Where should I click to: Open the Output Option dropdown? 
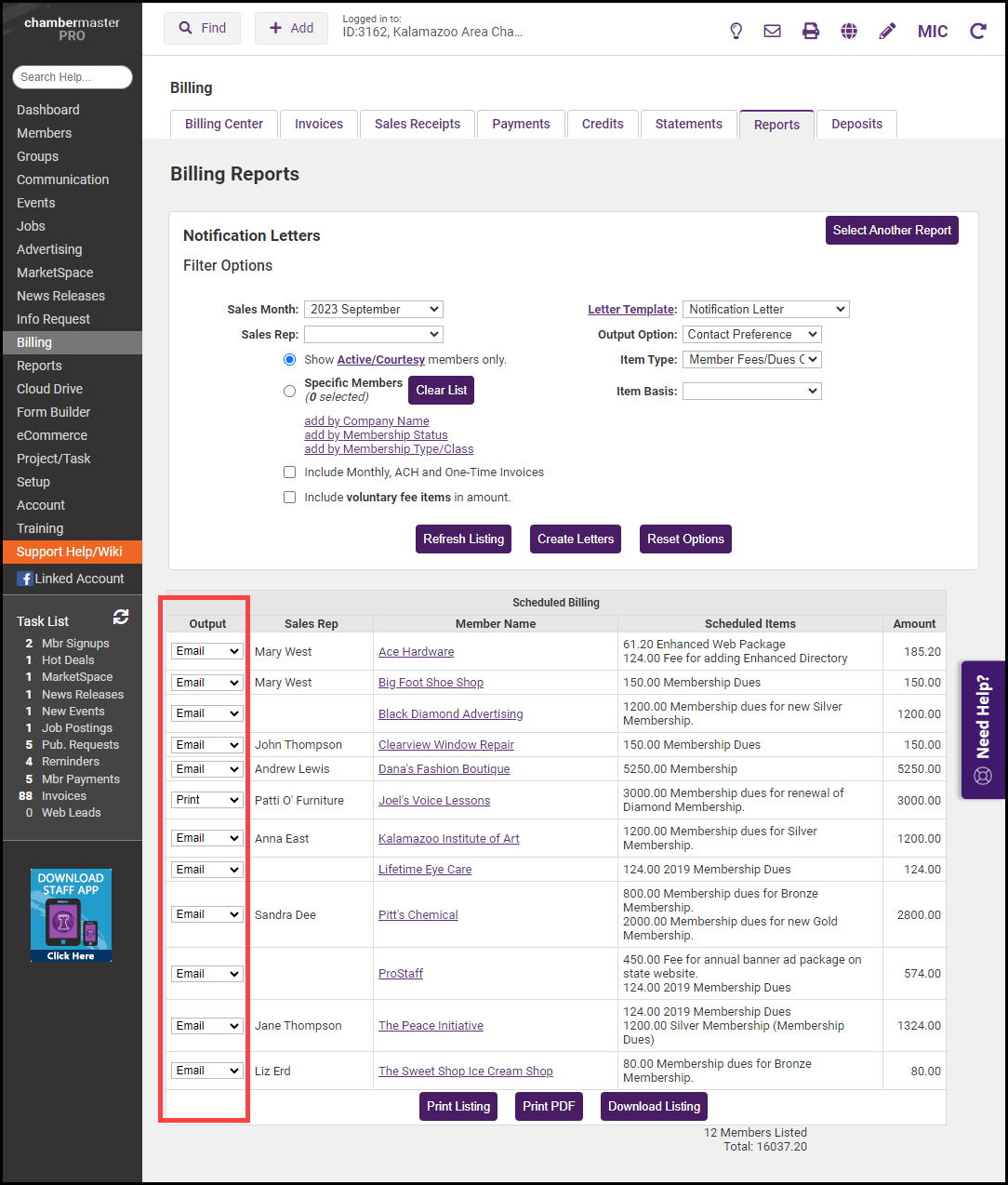coord(751,335)
